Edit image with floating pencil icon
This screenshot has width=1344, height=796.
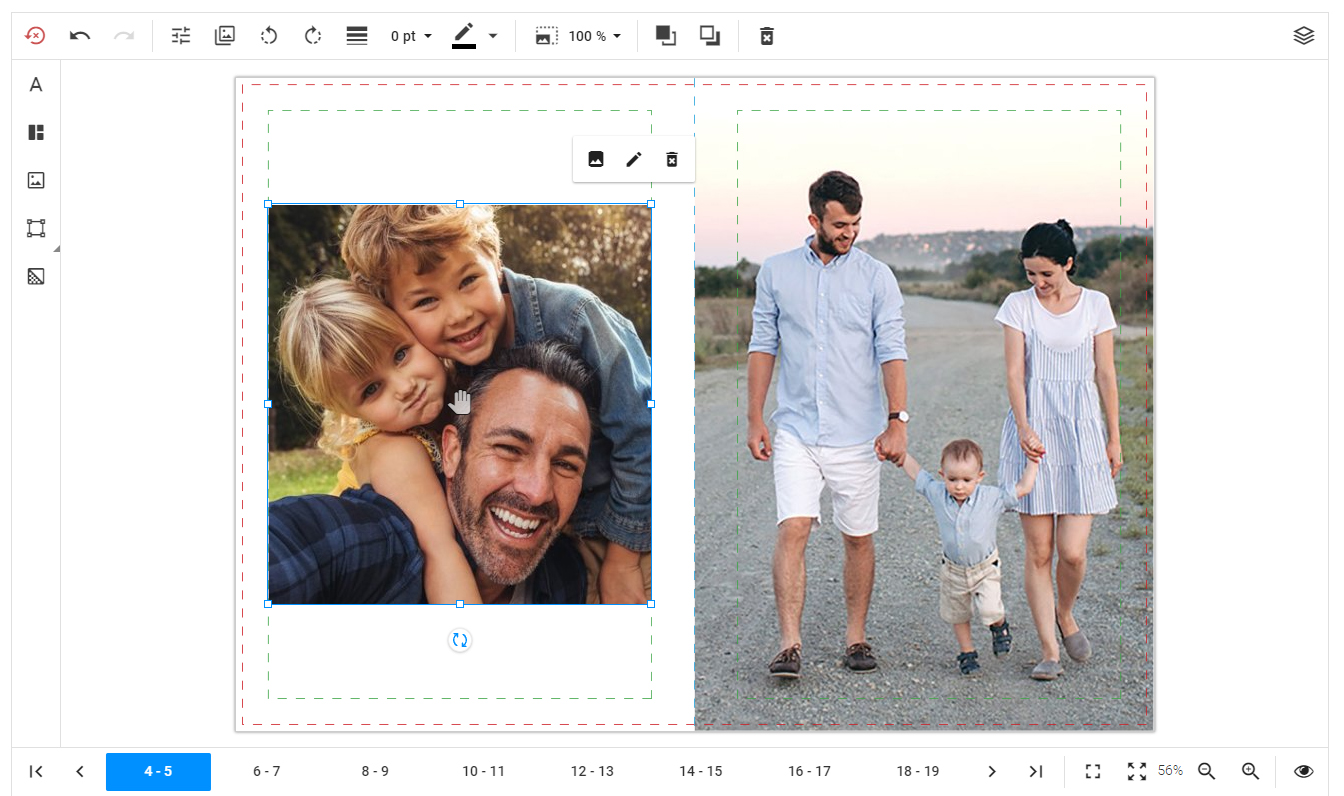point(634,159)
